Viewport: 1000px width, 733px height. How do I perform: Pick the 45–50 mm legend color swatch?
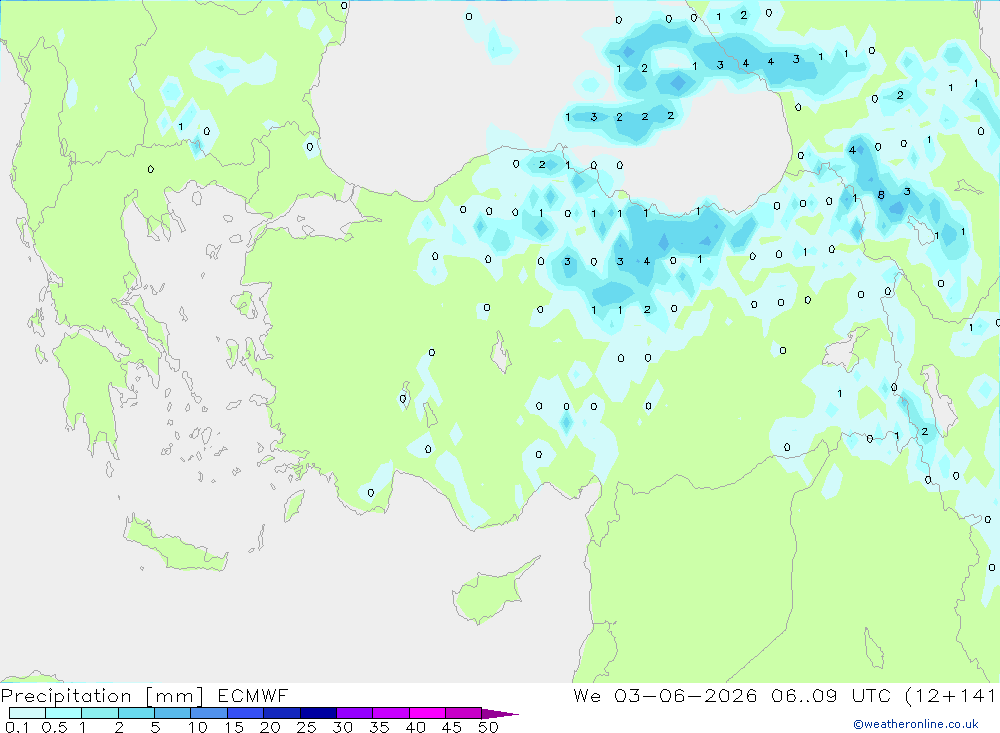(x=464, y=713)
